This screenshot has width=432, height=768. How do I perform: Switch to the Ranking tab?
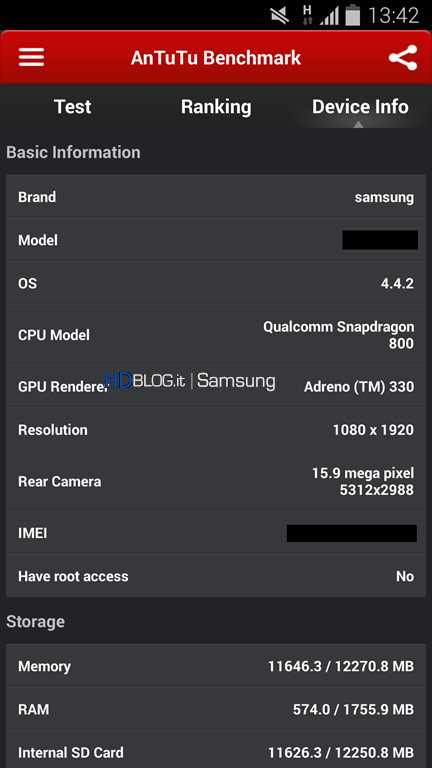pyautogui.click(x=216, y=107)
